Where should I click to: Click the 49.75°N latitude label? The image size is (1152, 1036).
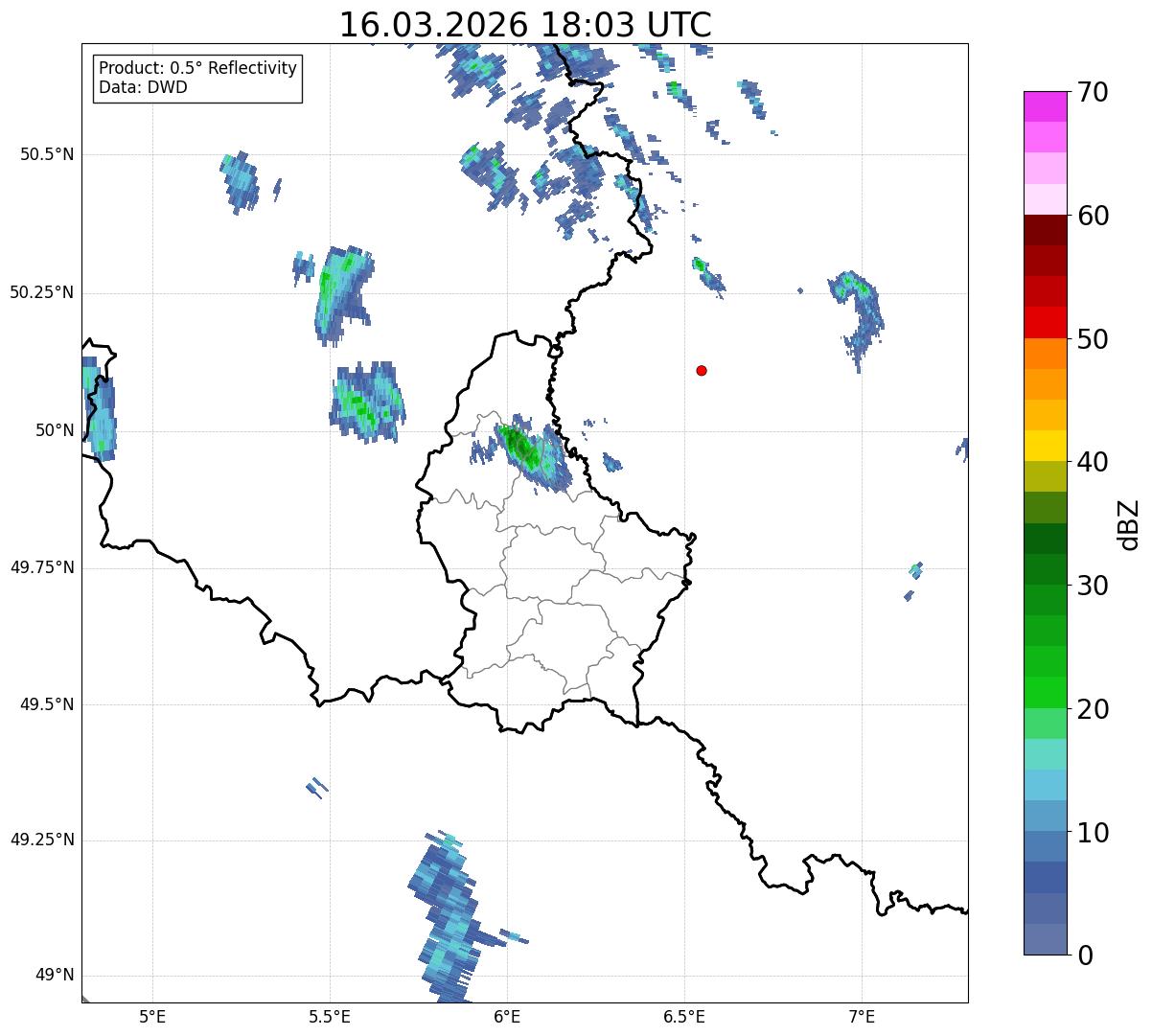41,568
